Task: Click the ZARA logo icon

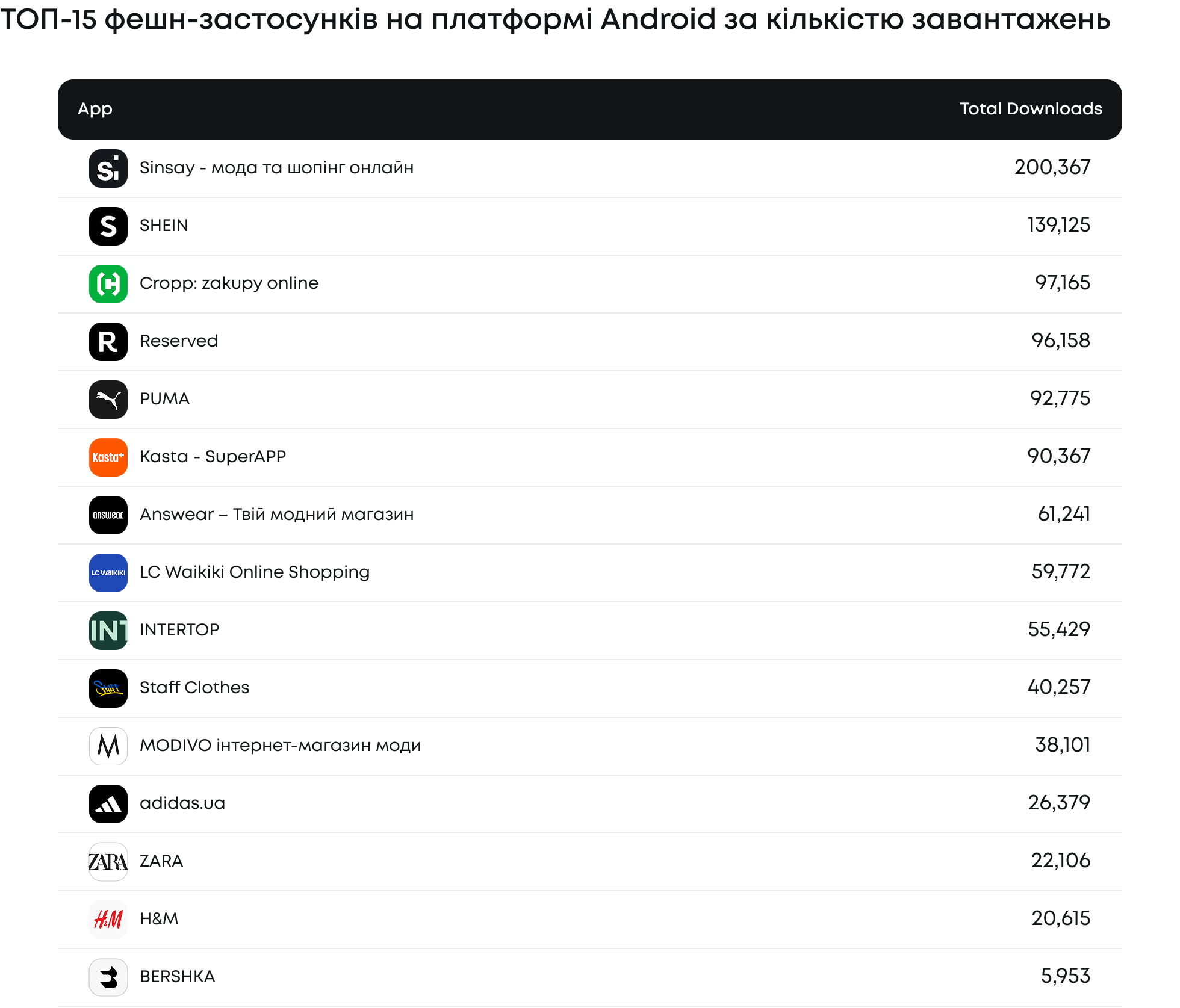Action: 108,862
